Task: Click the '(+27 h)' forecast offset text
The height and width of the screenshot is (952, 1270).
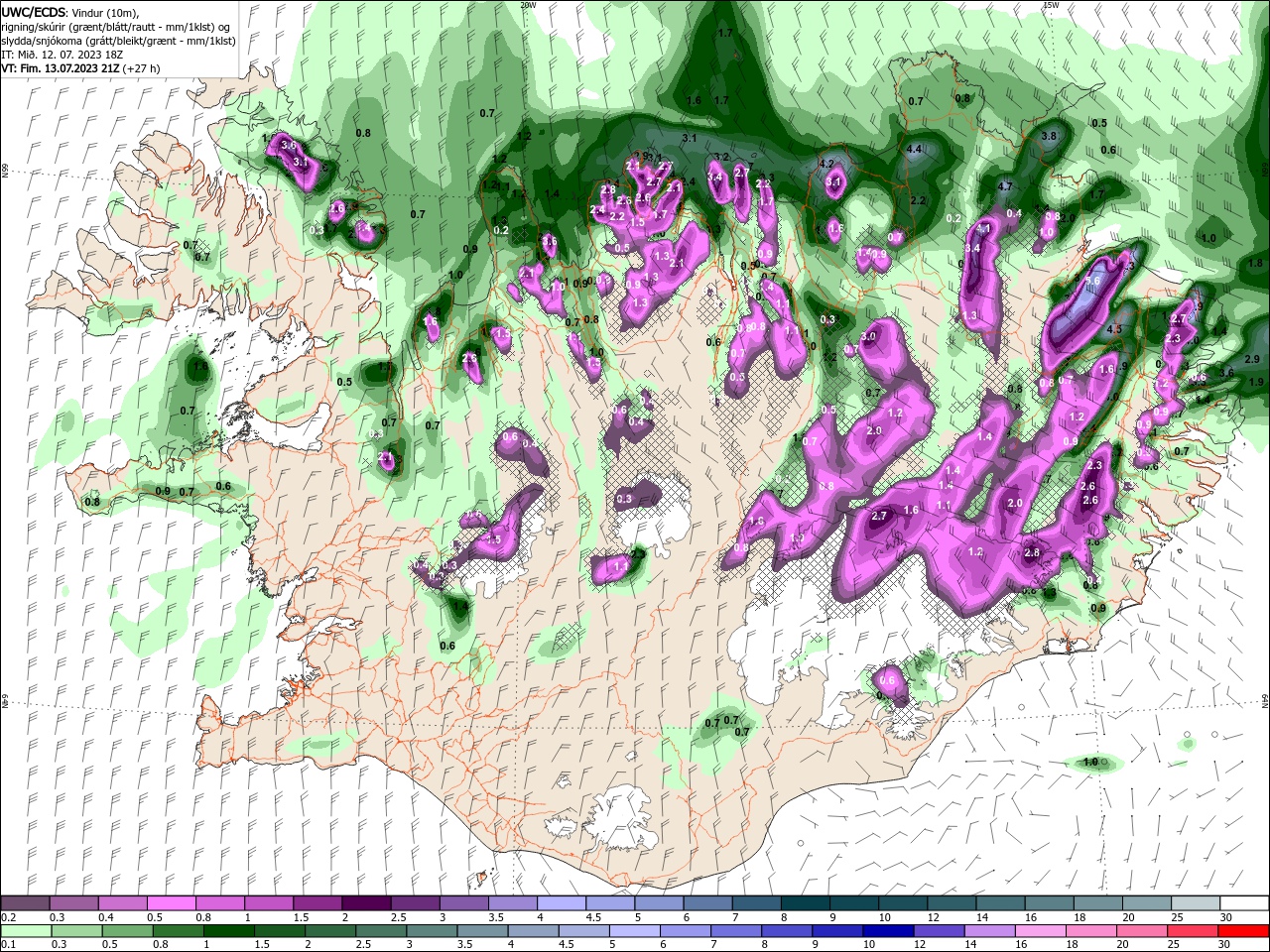Action: pos(143,69)
